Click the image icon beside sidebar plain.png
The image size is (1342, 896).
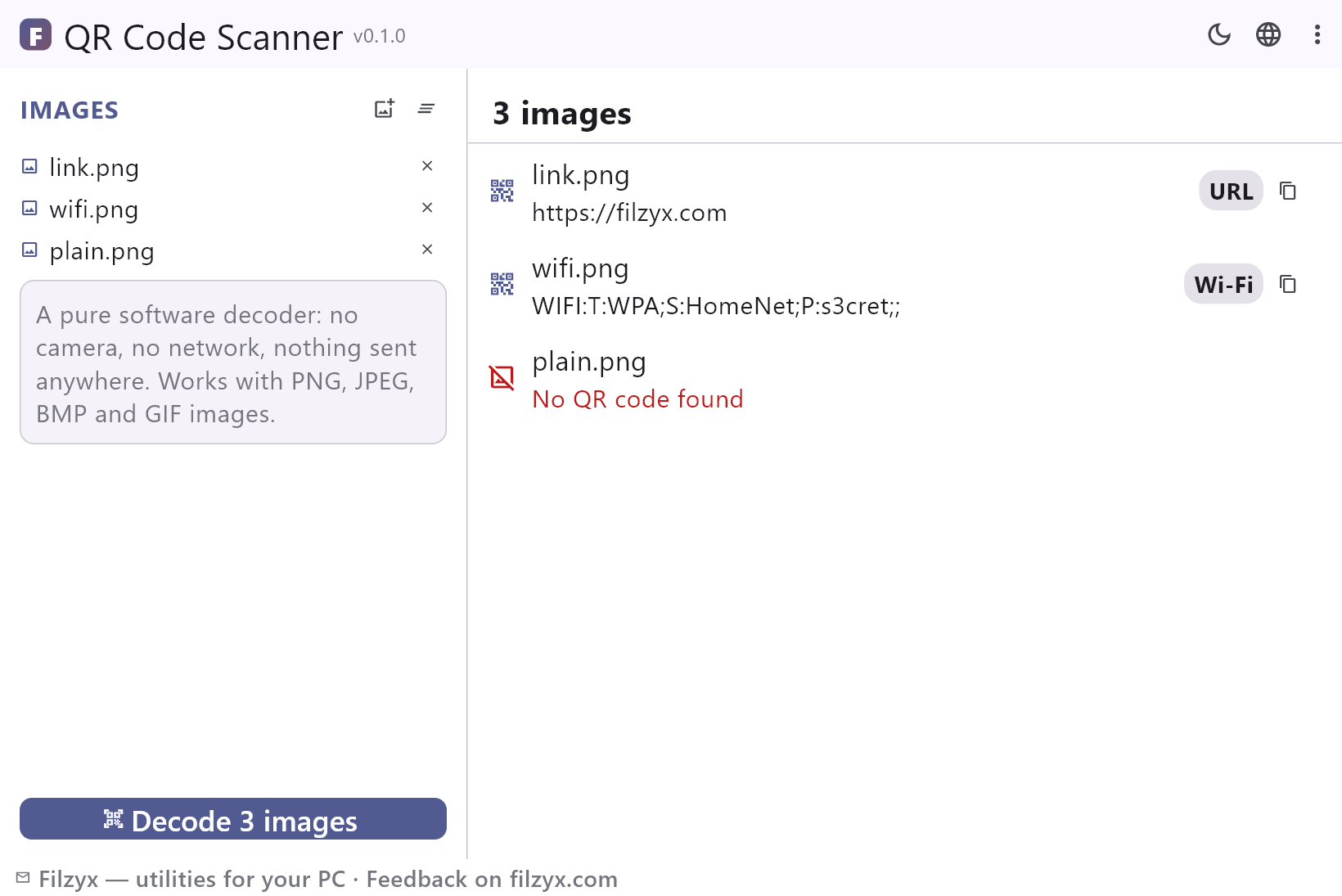coord(29,250)
